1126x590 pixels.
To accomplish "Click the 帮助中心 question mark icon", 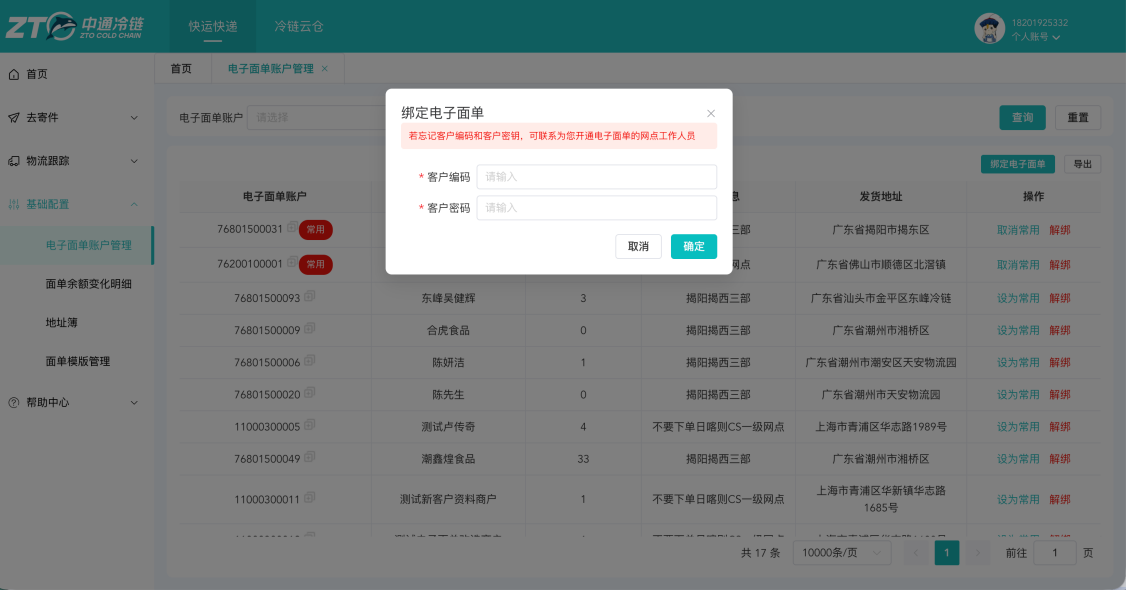I will tap(14, 403).
